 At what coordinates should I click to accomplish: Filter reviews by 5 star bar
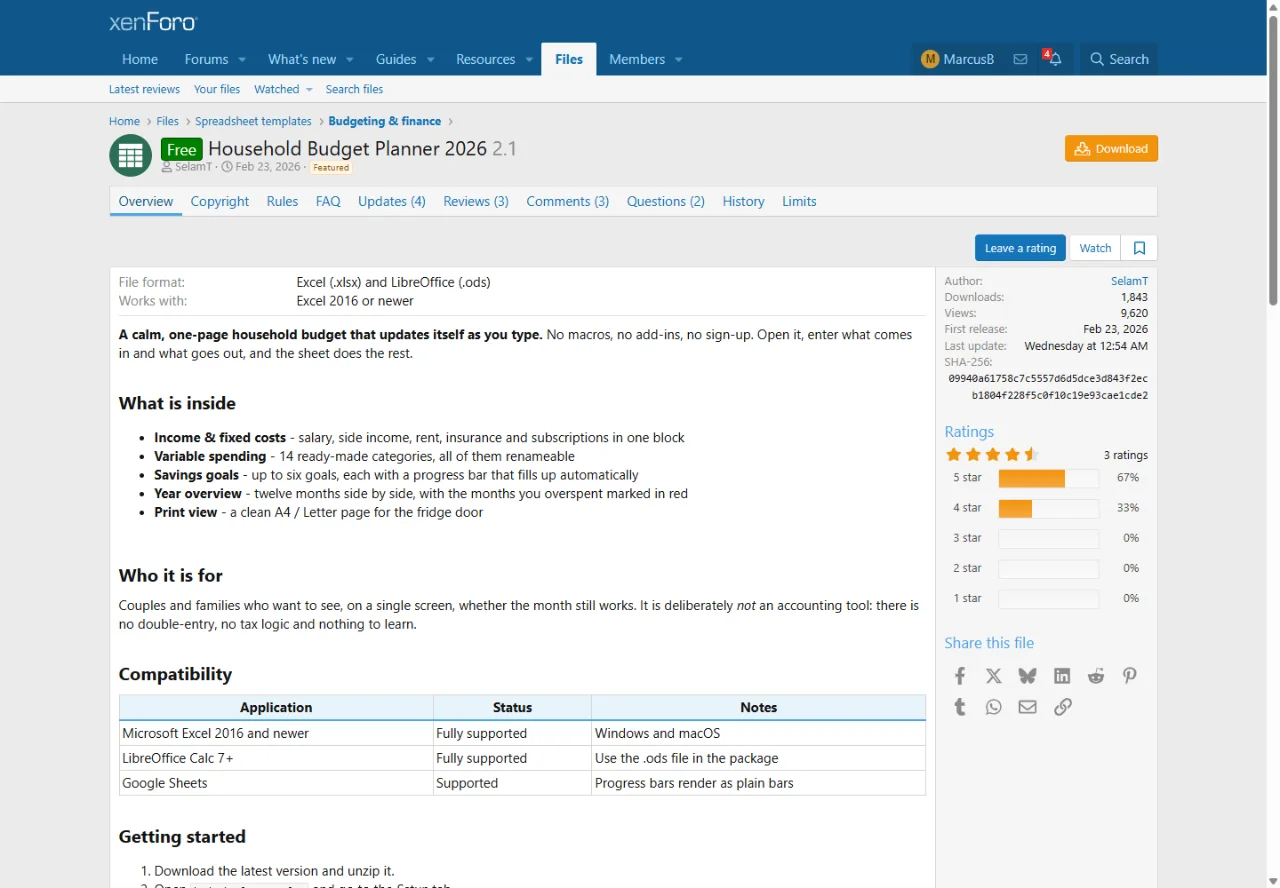[1048, 478]
